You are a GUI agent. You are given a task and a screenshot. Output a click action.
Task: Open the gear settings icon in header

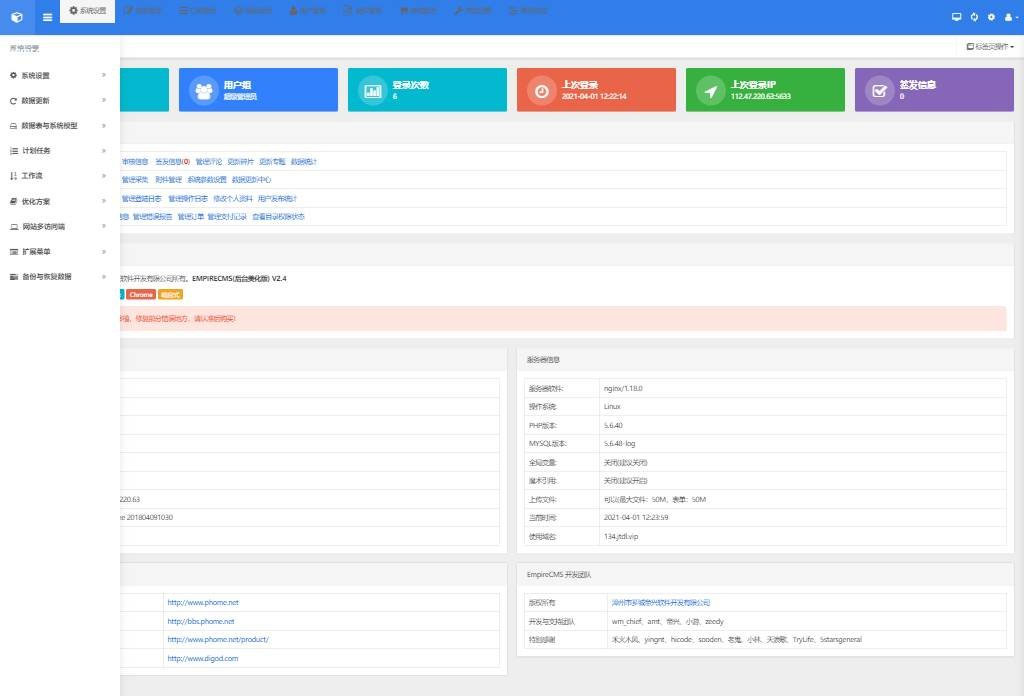click(991, 17)
